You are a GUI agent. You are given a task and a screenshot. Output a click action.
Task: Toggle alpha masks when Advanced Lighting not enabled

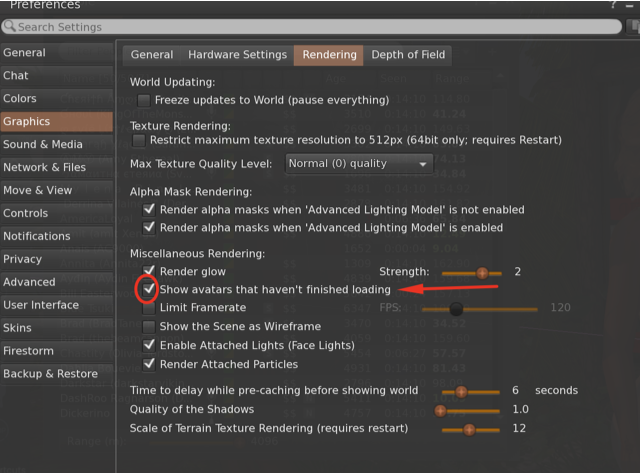(149, 210)
